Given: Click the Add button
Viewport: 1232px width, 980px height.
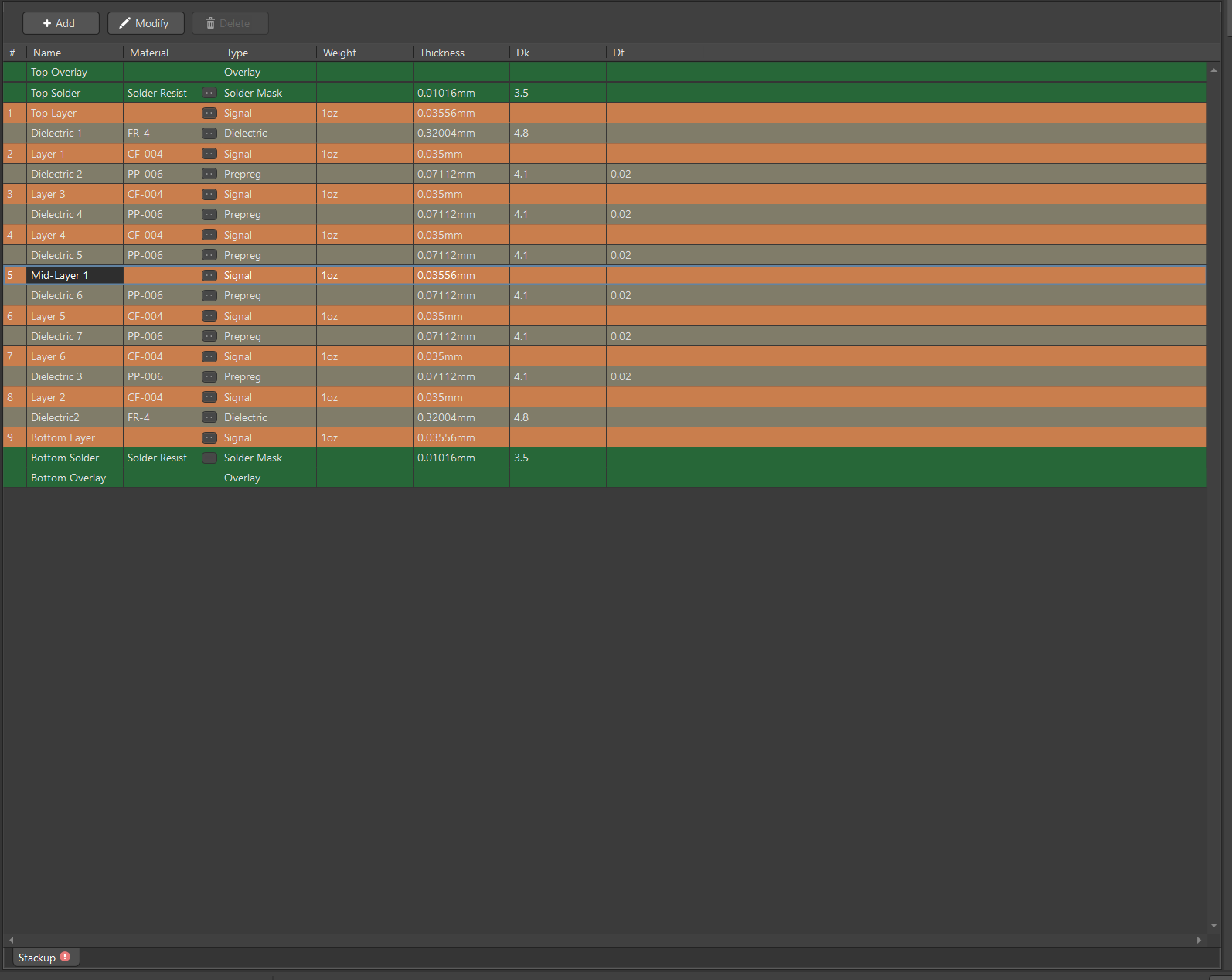Looking at the screenshot, I should (61, 23).
